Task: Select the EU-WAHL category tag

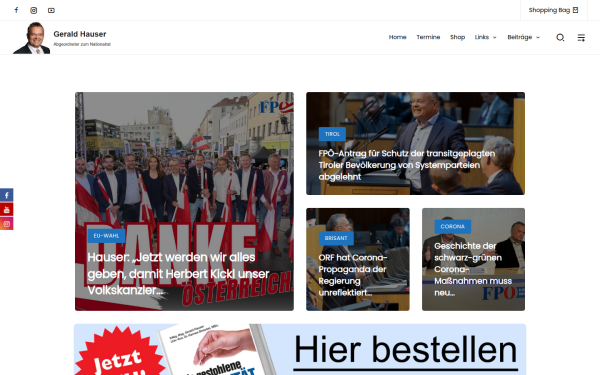Action: pyautogui.click(x=106, y=236)
